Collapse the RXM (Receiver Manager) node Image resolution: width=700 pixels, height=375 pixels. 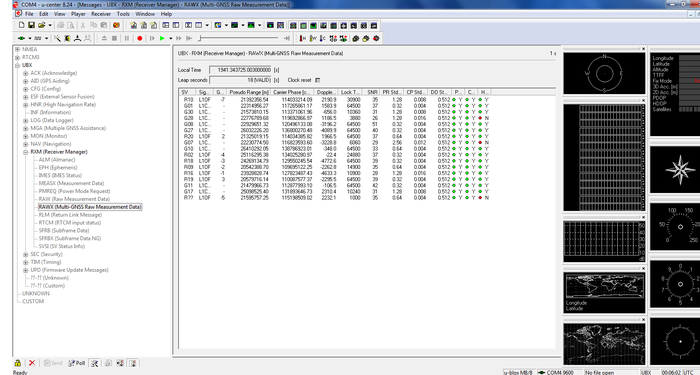[25, 152]
